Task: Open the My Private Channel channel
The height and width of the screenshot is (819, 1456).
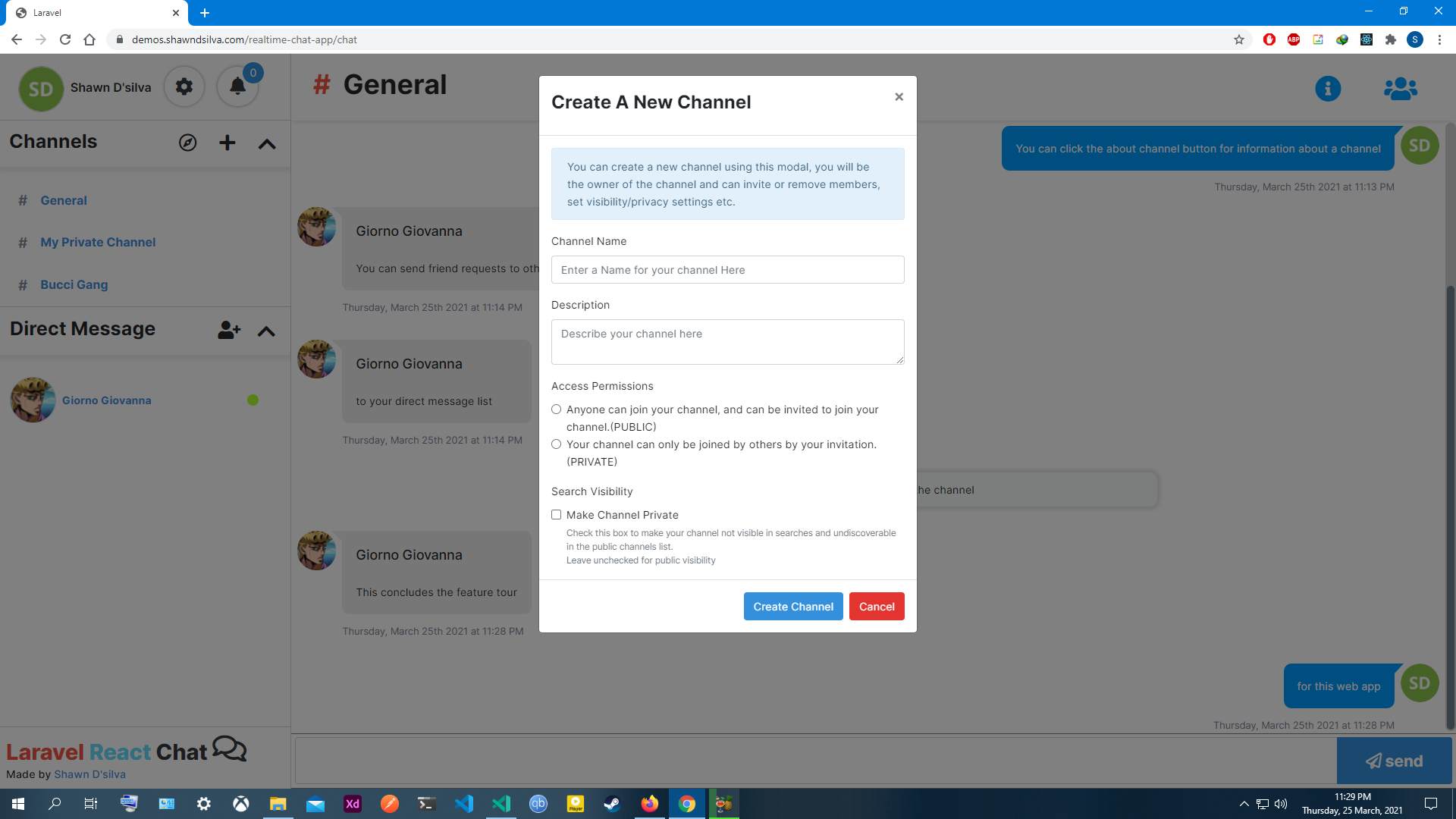Action: [x=98, y=243]
